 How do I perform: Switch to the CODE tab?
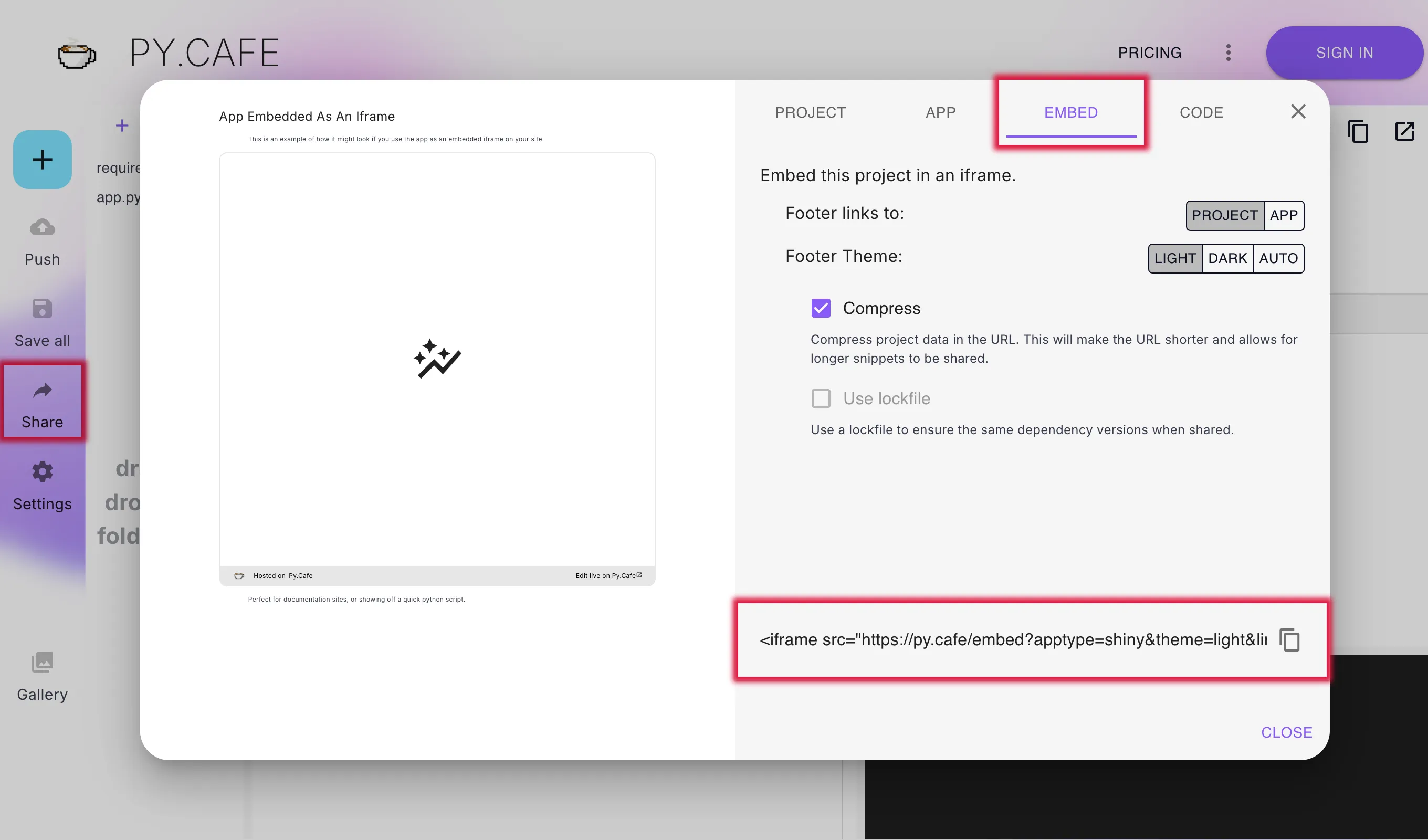[x=1201, y=111]
